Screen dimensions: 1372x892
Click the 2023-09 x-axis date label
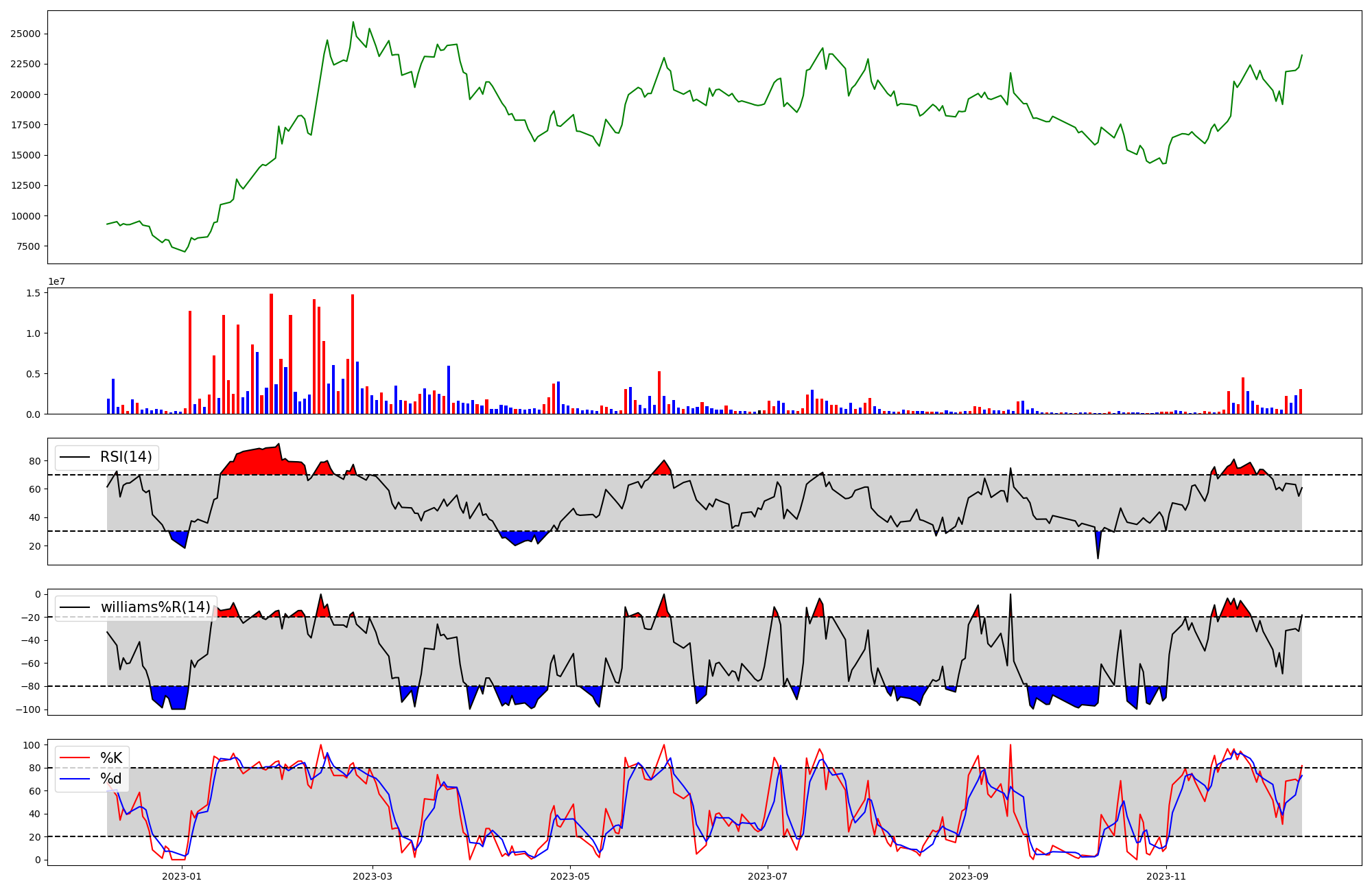point(968,876)
